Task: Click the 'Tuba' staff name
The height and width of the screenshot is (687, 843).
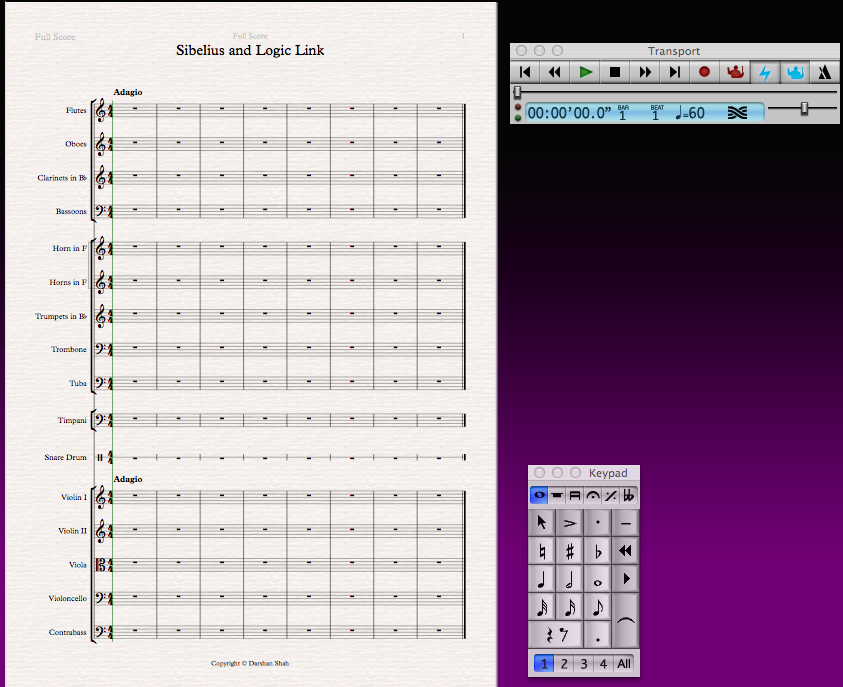Action: click(78, 383)
